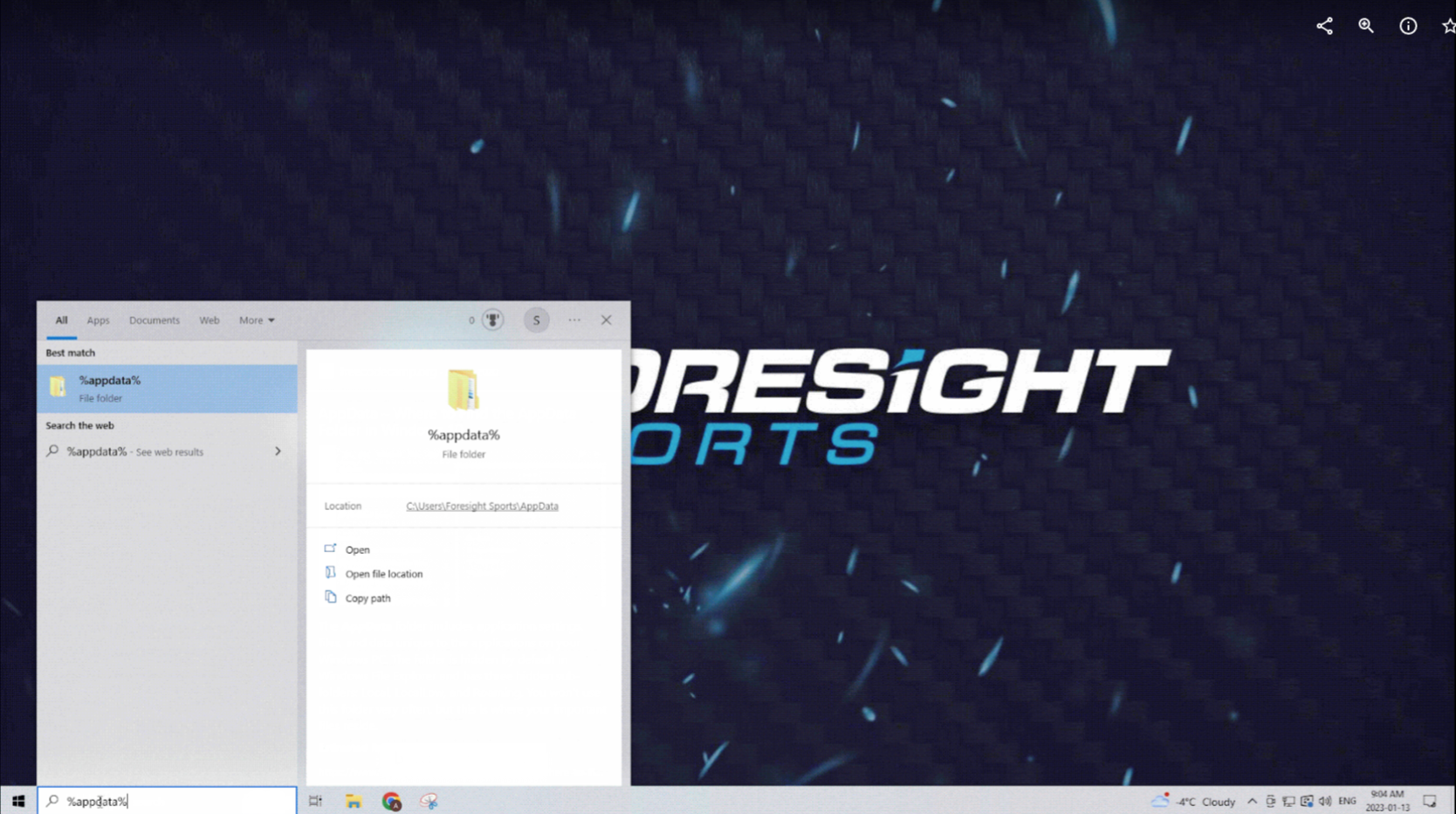This screenshot has height=814, width=1456.
Task: Select the %appdata% best match result
Action: click(167, 389)
